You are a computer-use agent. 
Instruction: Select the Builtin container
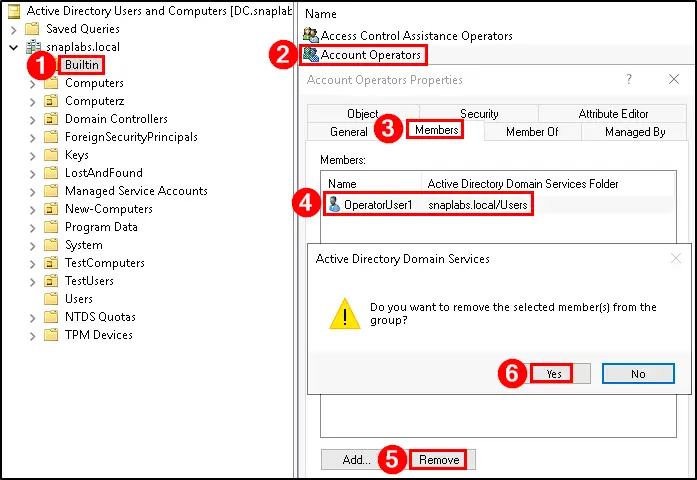point(82,65)
